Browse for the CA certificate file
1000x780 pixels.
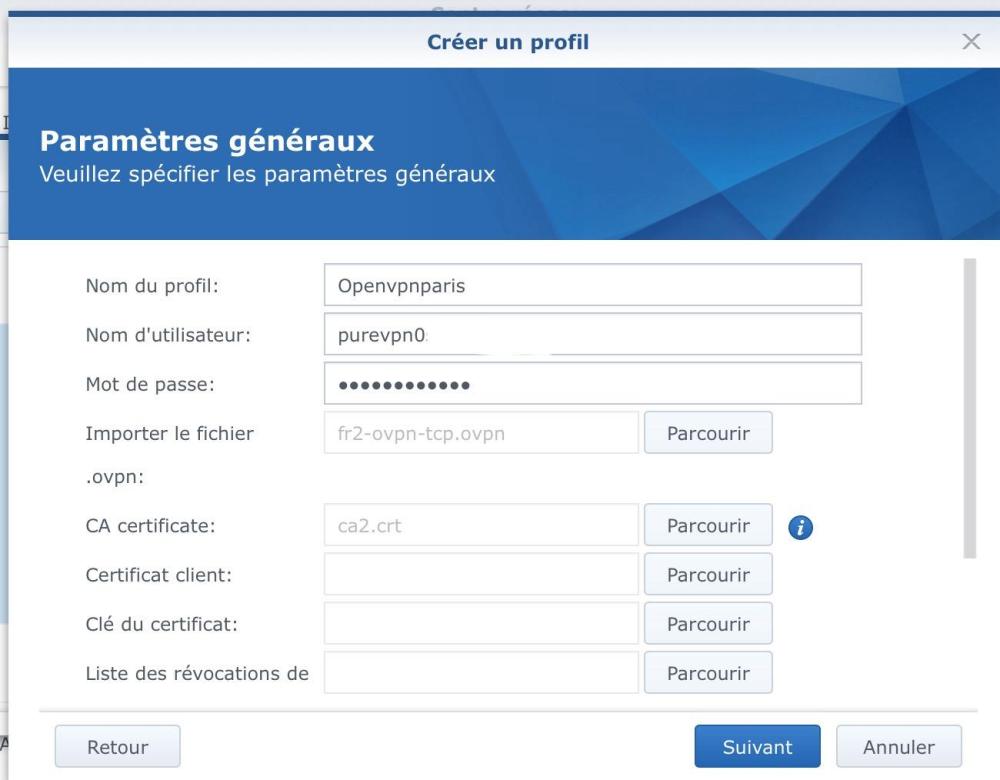pyautogui.click(x=708, y=525)
